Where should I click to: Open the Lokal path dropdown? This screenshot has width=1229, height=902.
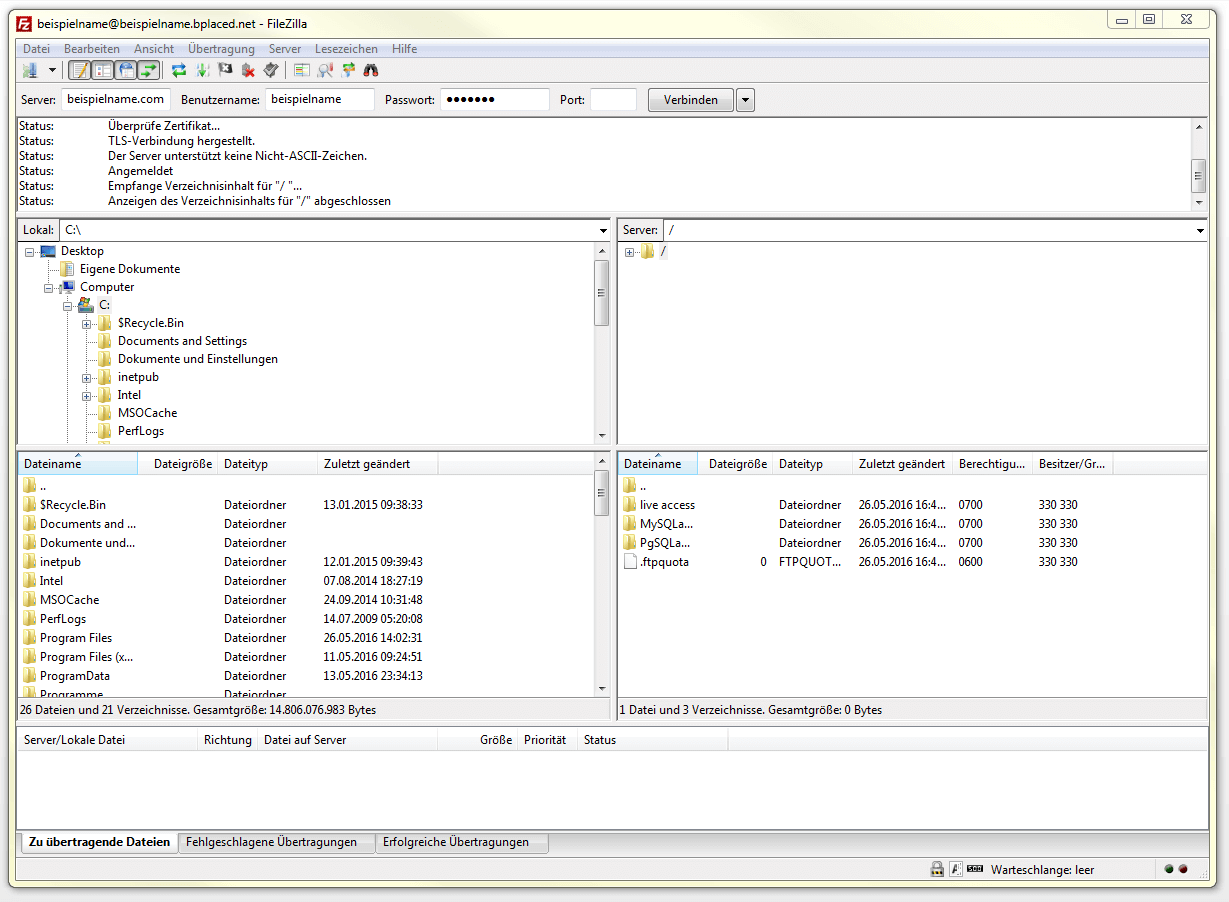tap(603, 230)
